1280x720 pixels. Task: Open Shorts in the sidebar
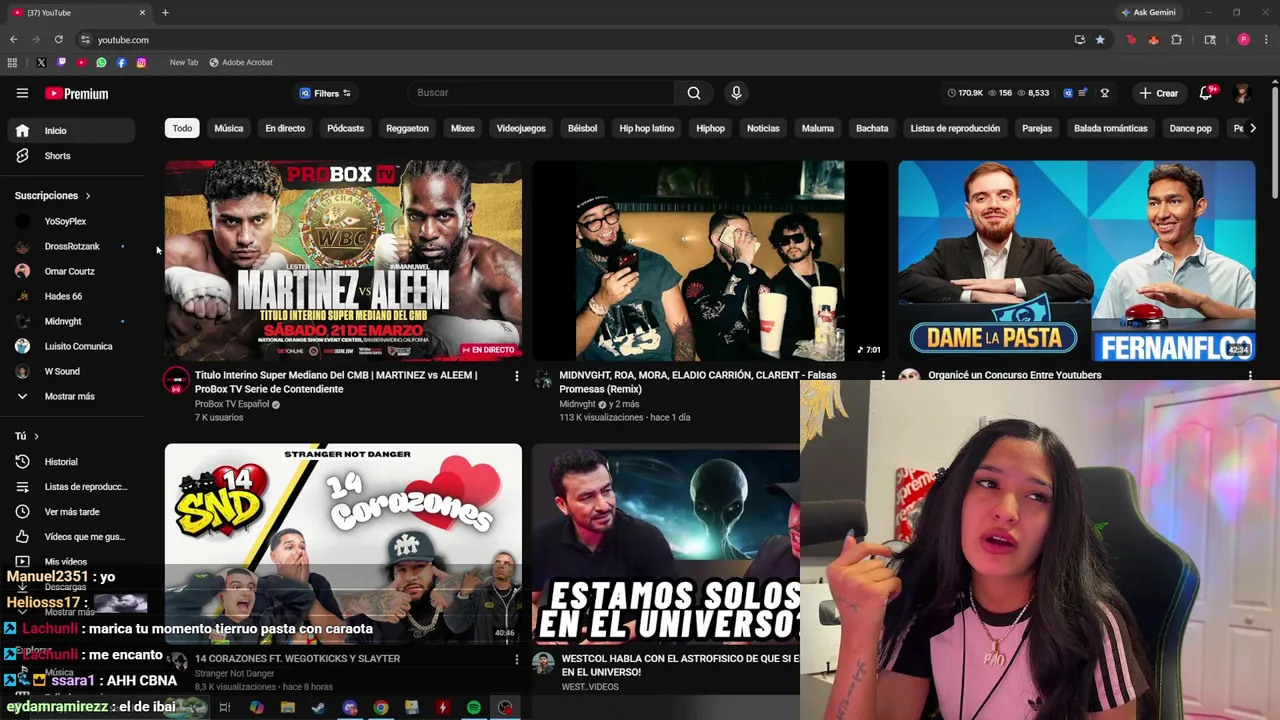(x=71, y=156)
